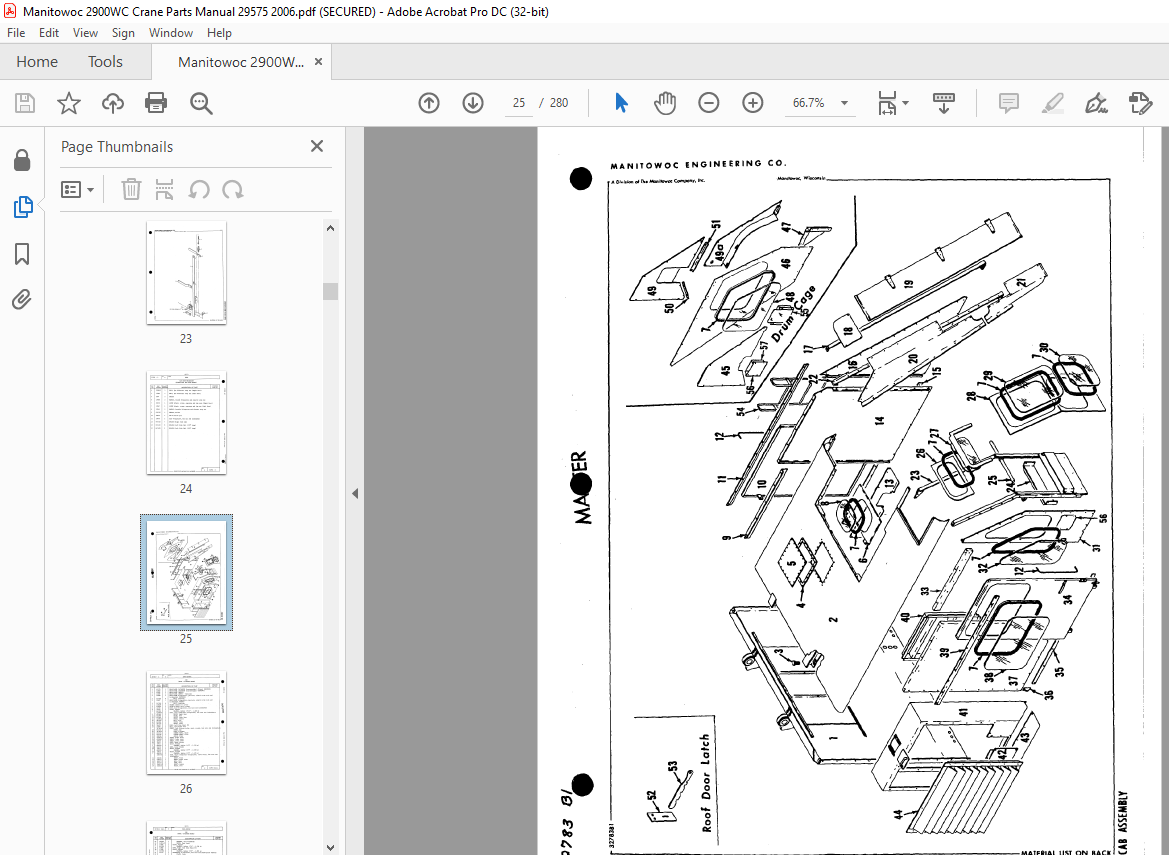
Task: Select page 23 thumbnail
Action: 186,272
